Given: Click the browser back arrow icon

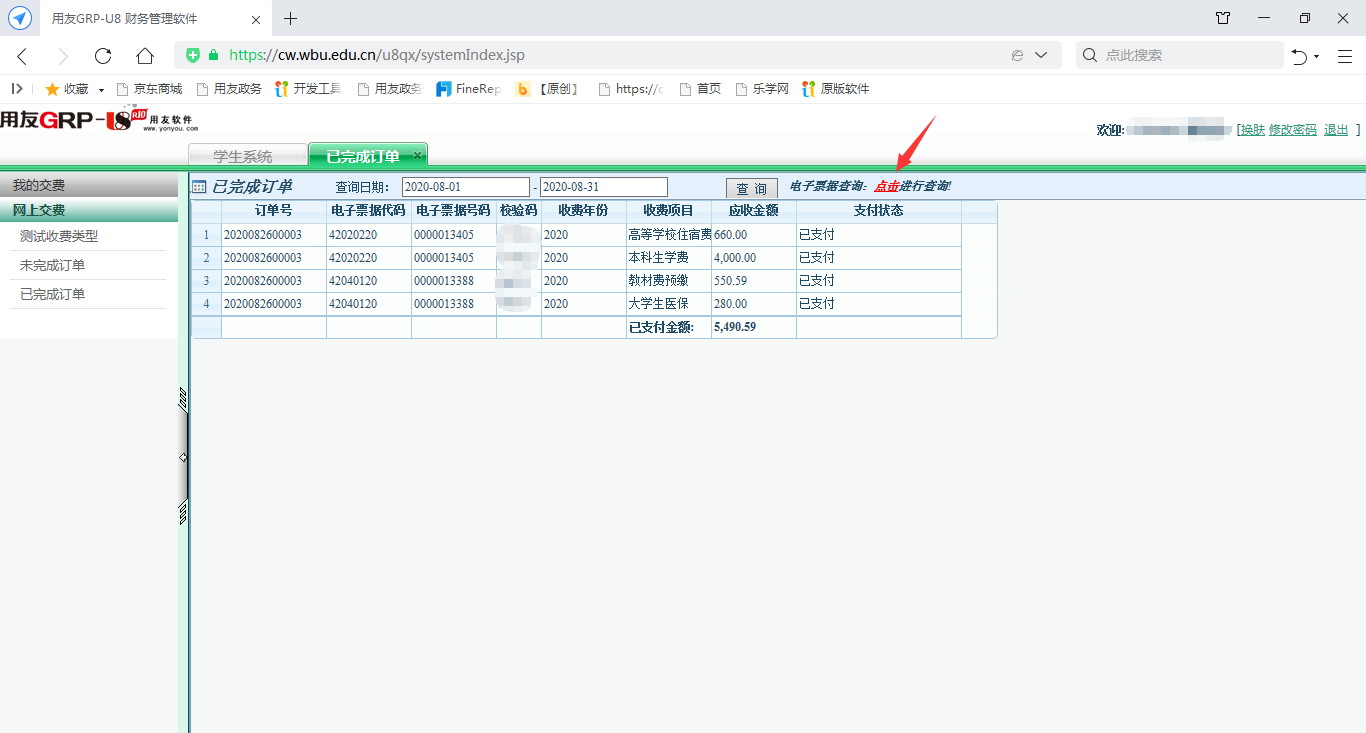Looking at the screenshot, I should (x=22, y=56).
